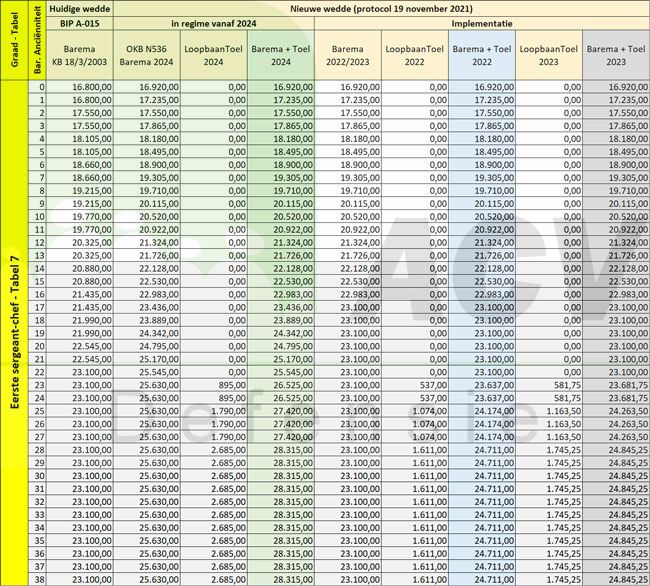Click the 'Barema + Toel 2023' column header

616,55
